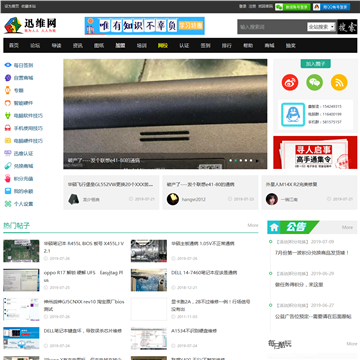Click the 个人设置 green sidebar icon
This screenshot has width=360, height=360.
[x=8, y=204]
